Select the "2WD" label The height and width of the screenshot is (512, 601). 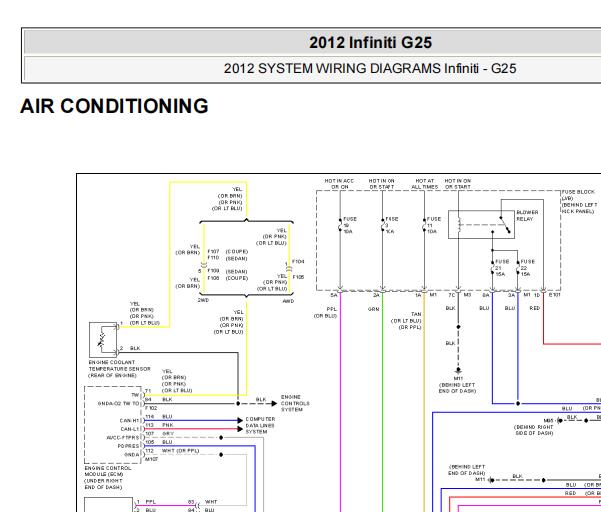(x=203, y=300)
